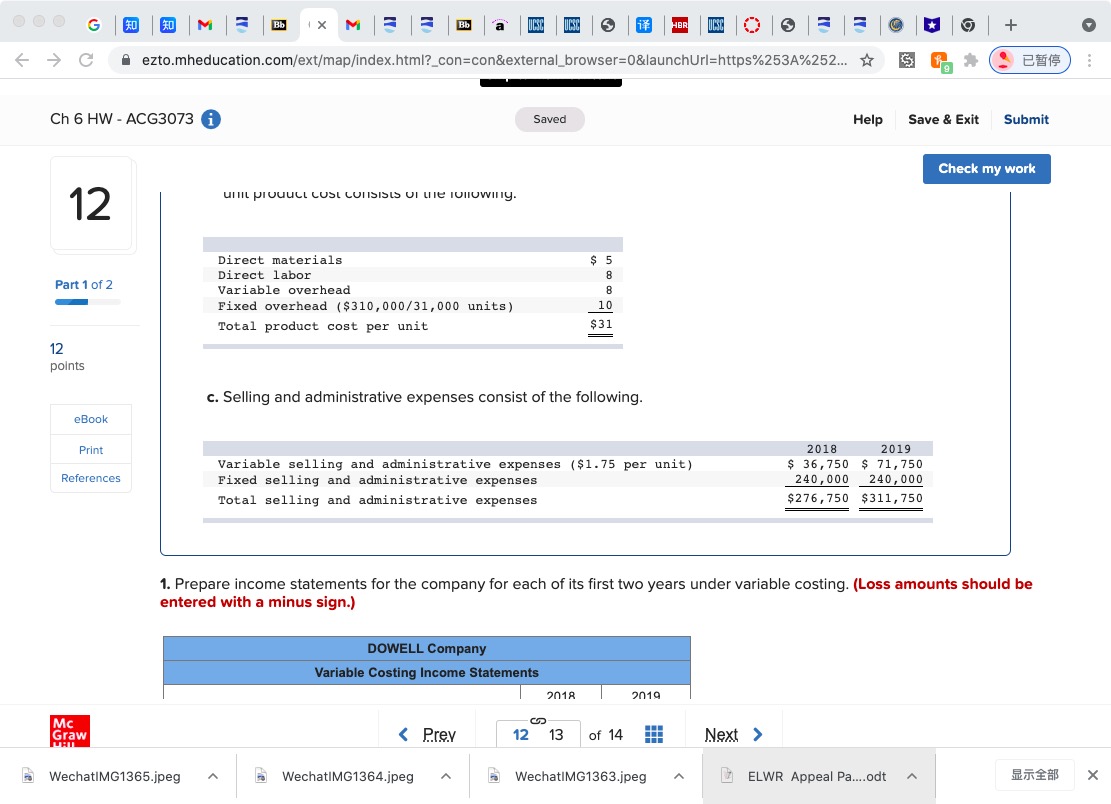The width and height of the screenshot is (1111, 804).
Task: Click the Saved status pill
Action: (550, 119)
